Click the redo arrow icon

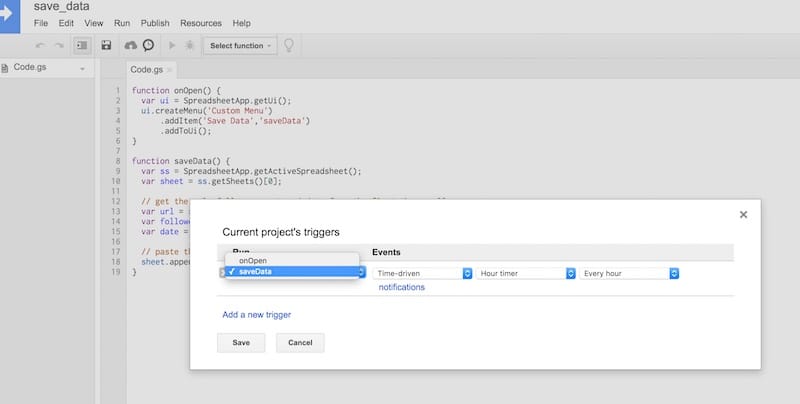pyautogui.click(x=59, y=45)
